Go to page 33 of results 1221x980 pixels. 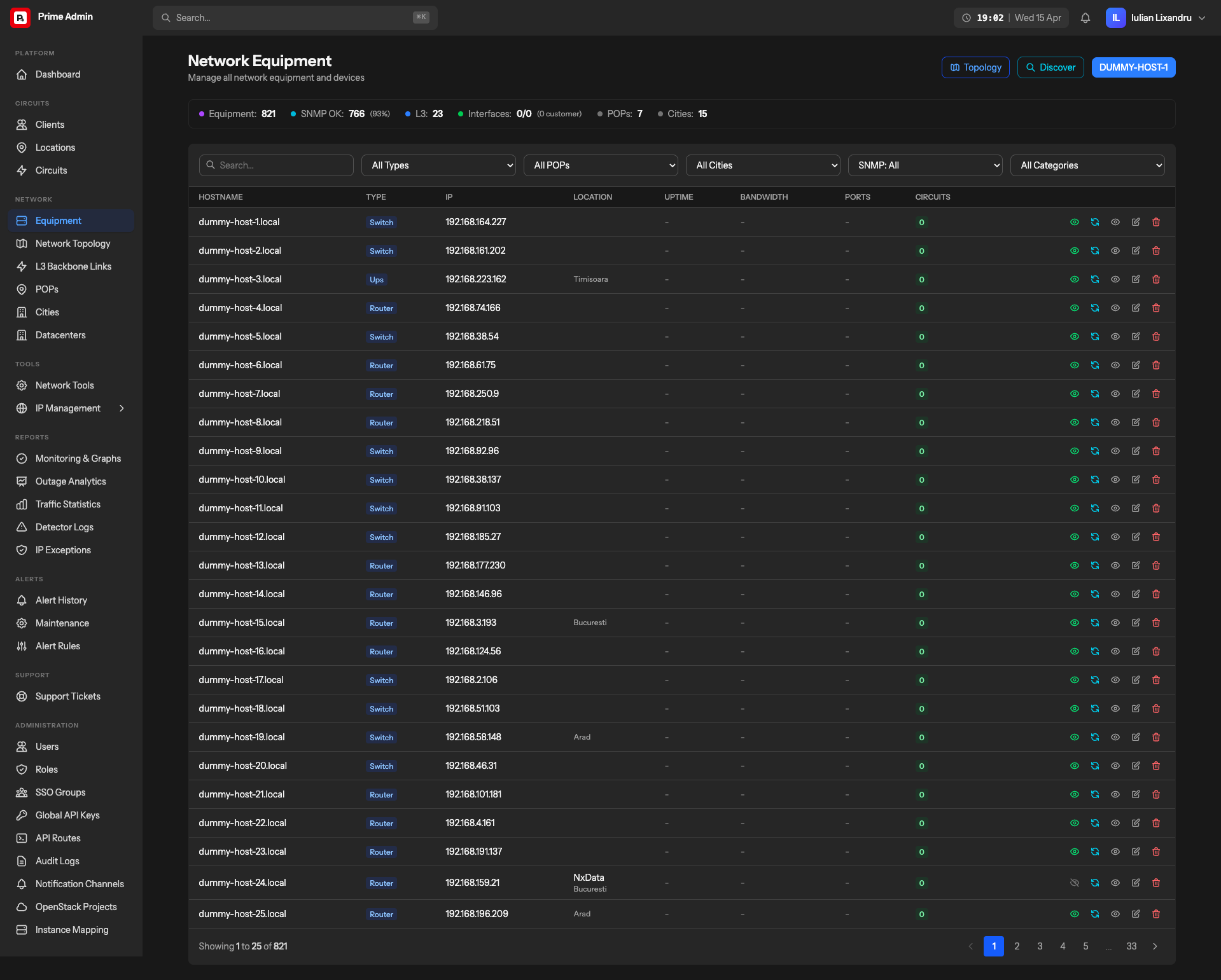click(x=1131, y=946)
